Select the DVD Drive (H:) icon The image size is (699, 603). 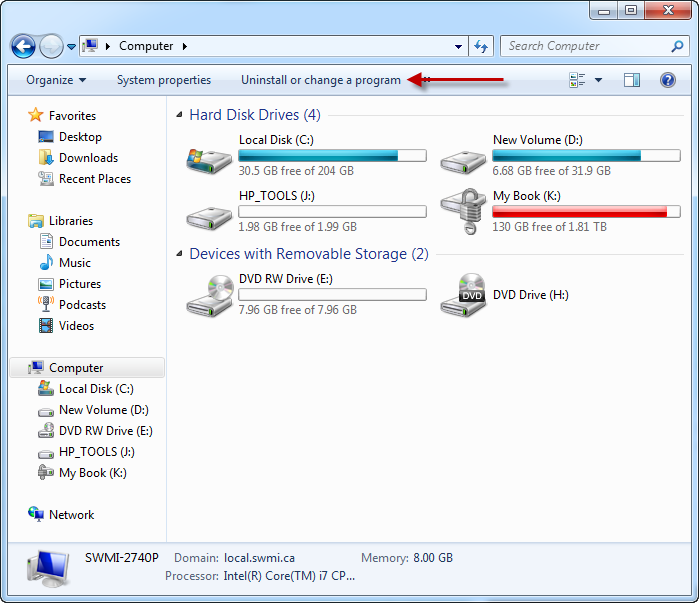click(463, 295)
